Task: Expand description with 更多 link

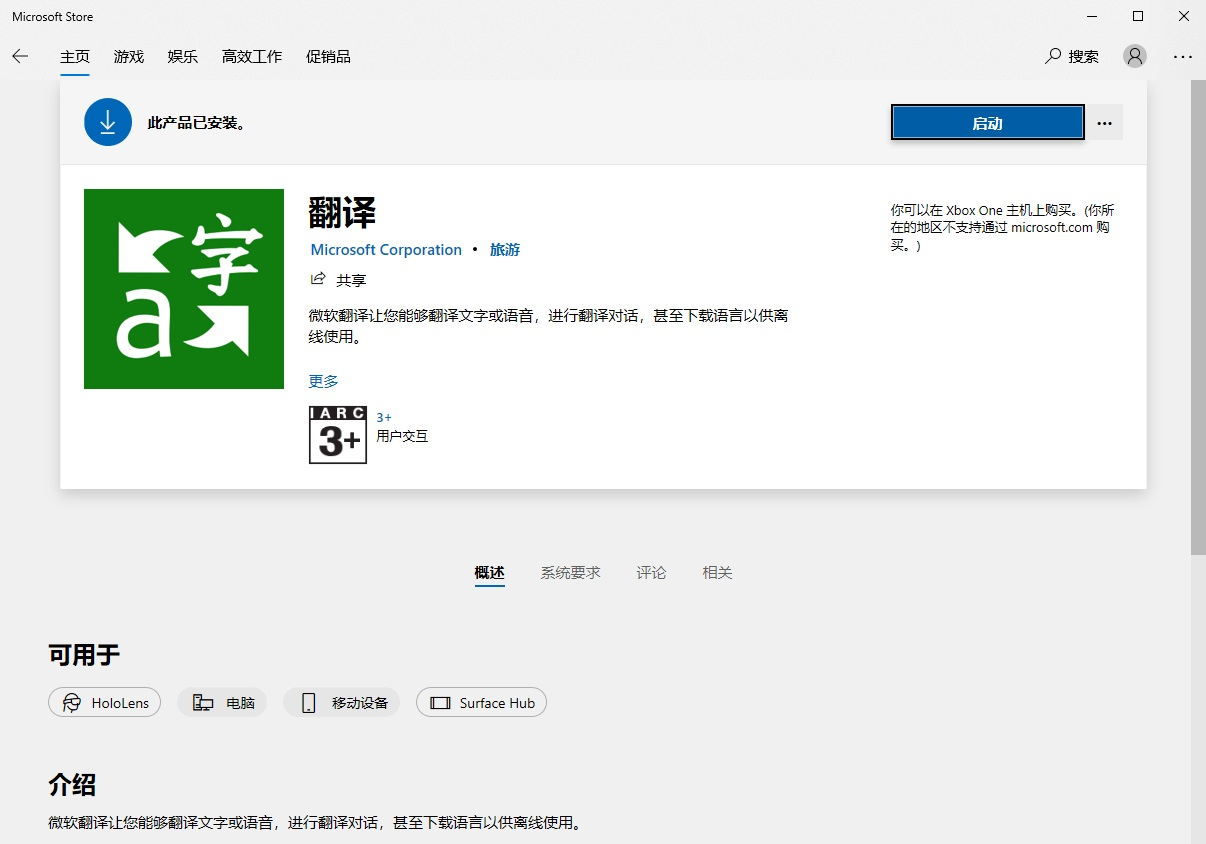Action: point(324,381)
